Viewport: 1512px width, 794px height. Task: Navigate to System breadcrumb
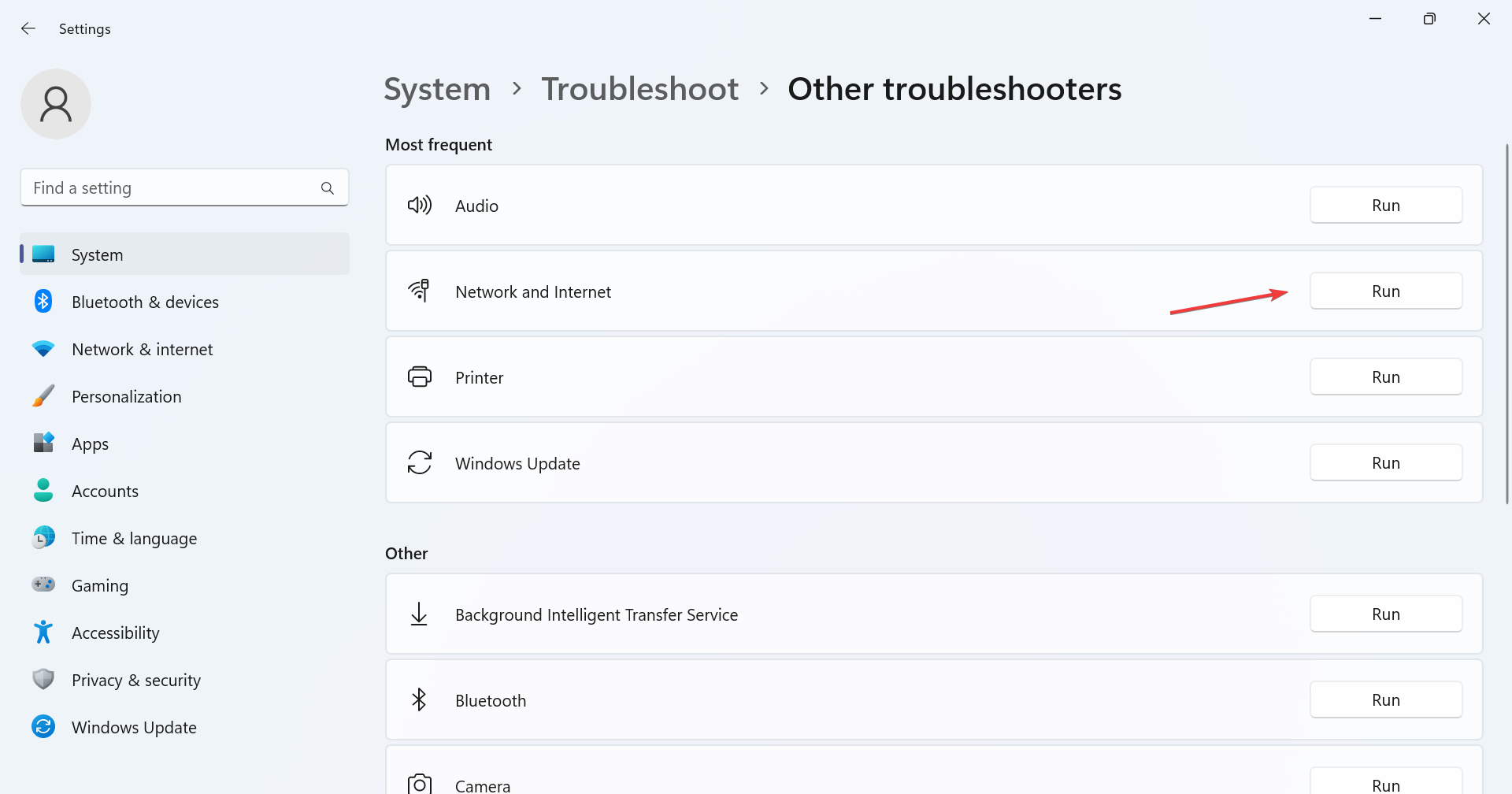coord(437,89)
